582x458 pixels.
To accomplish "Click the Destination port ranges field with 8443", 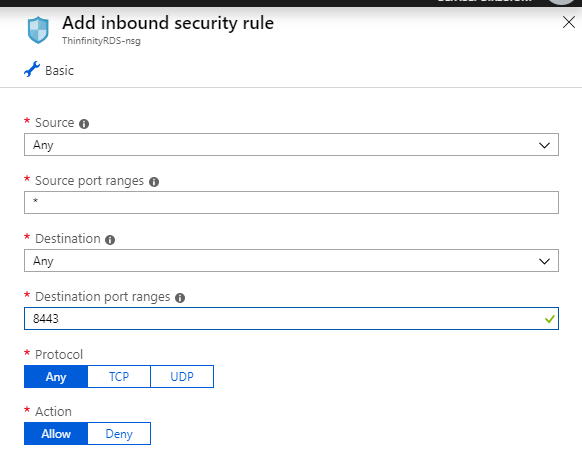I will [x=291, y=318].
